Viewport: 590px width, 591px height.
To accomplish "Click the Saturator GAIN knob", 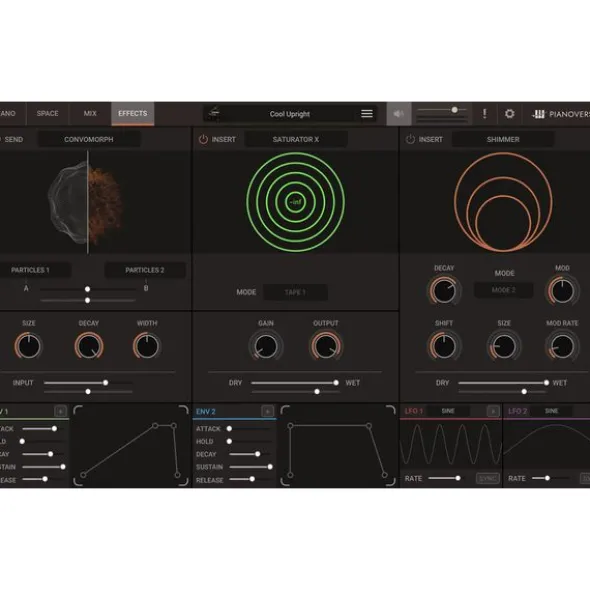I will [x=266, y=346].
